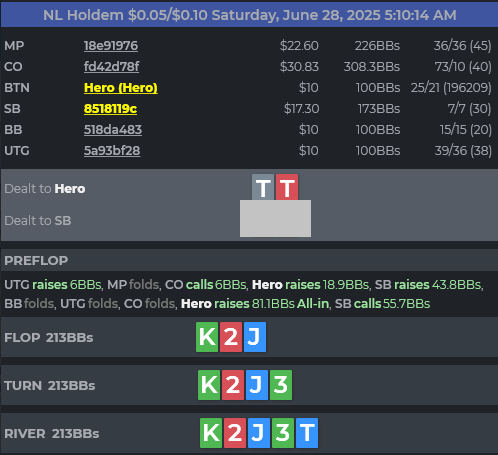Click the NL Holdem header title bar
This screenshot has height=455, width=498.
coord(249,15)
